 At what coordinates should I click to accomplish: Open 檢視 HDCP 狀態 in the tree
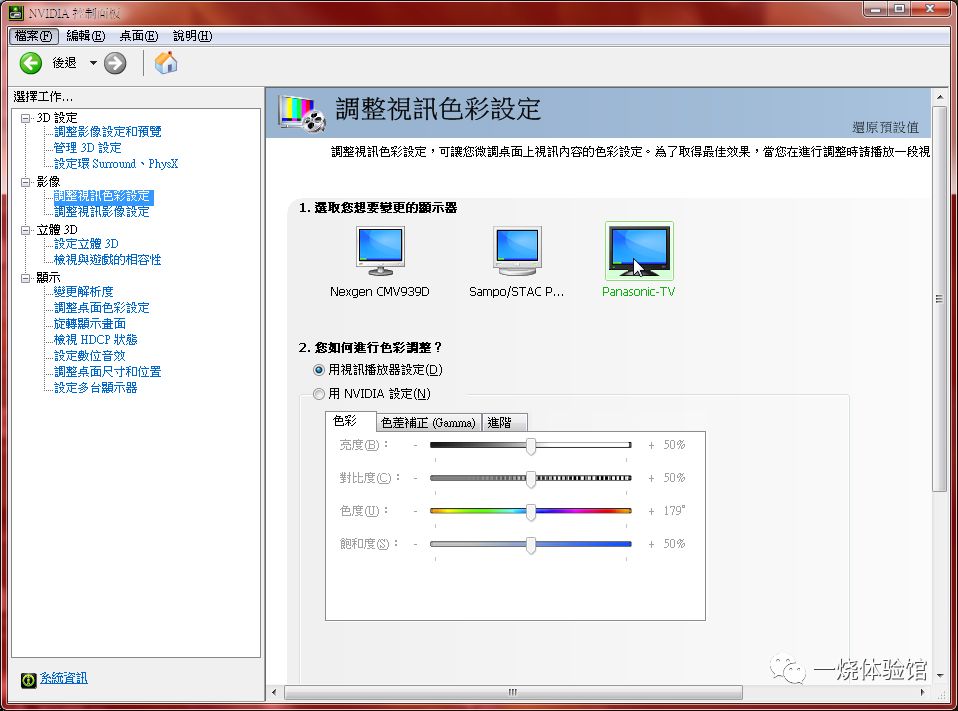point(95,340)
